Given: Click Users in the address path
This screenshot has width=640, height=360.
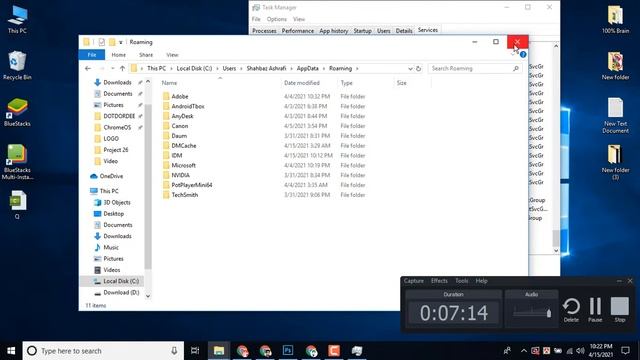Looking at the screenshot, I should click(x=229, y=69).
